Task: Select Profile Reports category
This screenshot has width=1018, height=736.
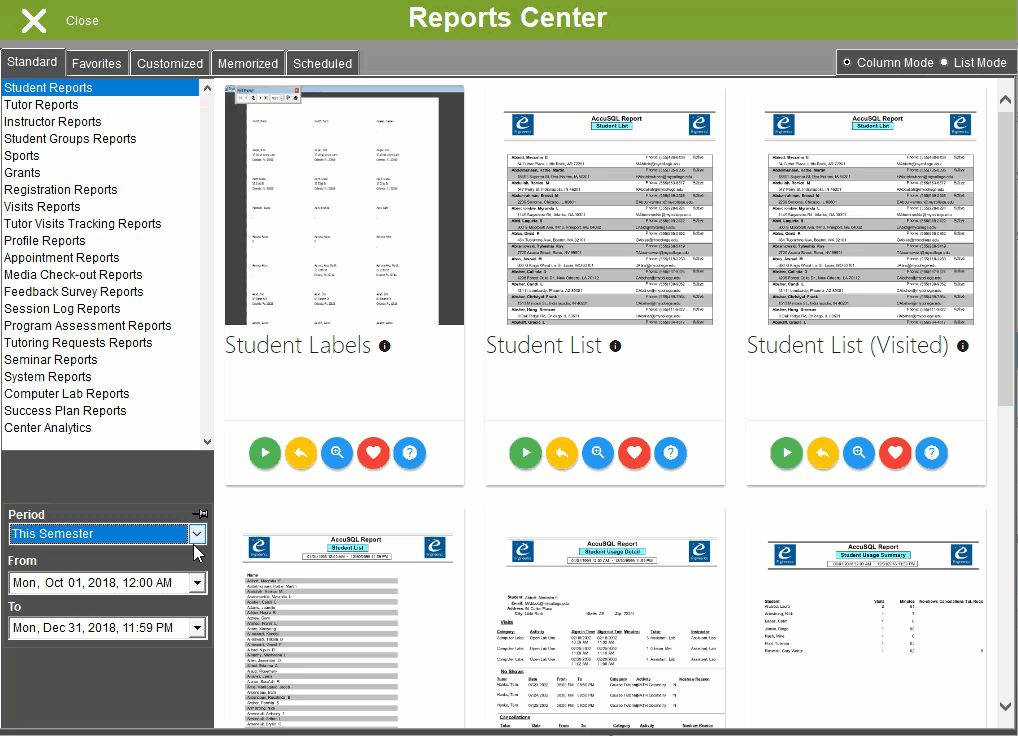Action: (x=101, y=241)
